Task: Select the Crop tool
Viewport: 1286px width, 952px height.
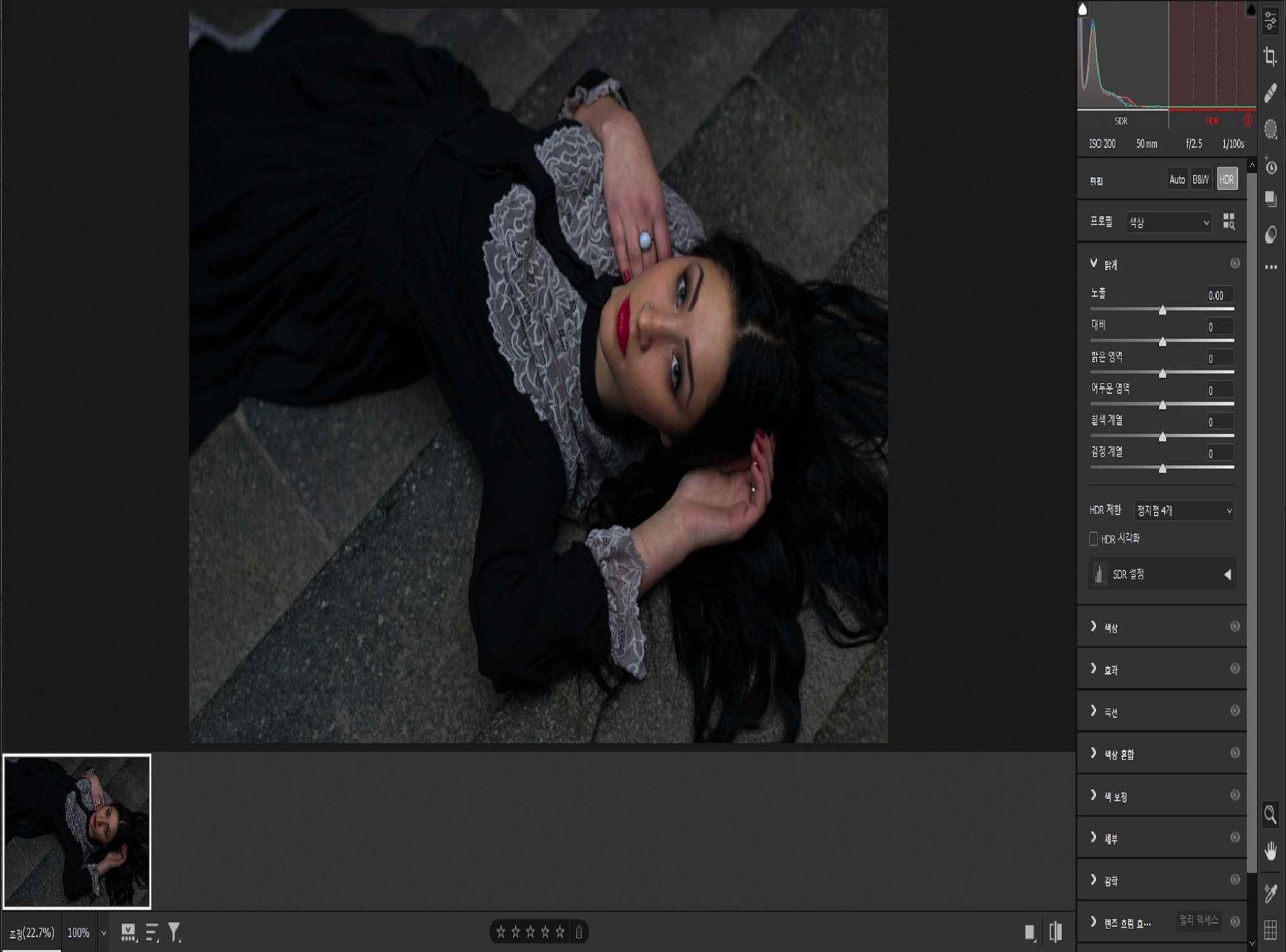Action: tap(1271, 57)
